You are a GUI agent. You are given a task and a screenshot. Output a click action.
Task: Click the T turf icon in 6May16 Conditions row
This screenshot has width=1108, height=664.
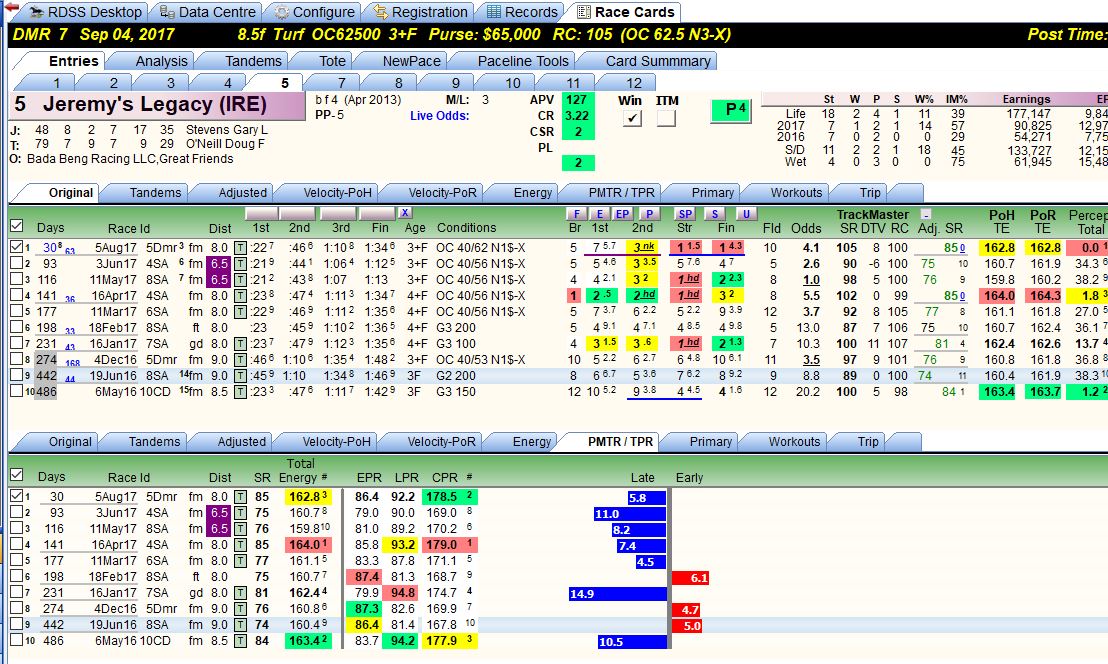pos(240,391)
